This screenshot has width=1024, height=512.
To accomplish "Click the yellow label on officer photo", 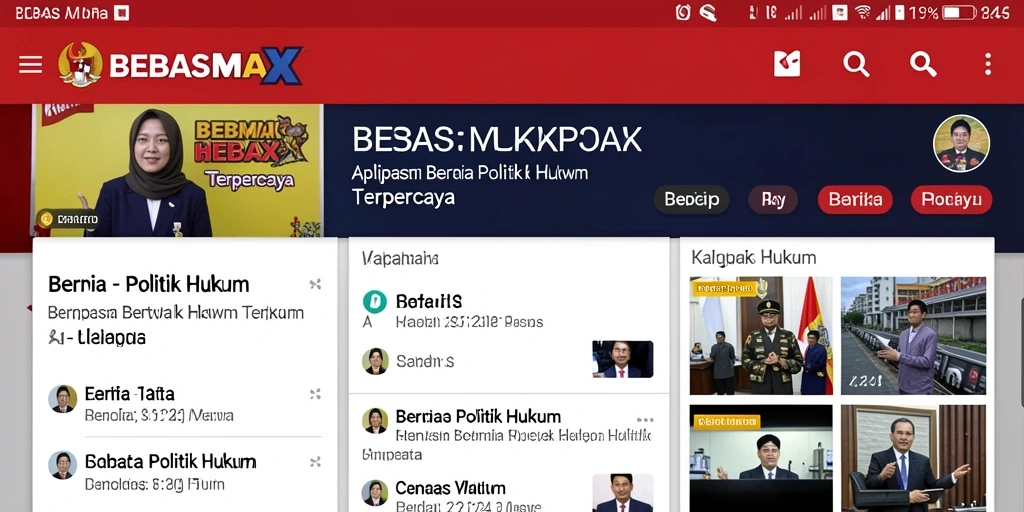I will pyautogui.click(x=726, y=288).
